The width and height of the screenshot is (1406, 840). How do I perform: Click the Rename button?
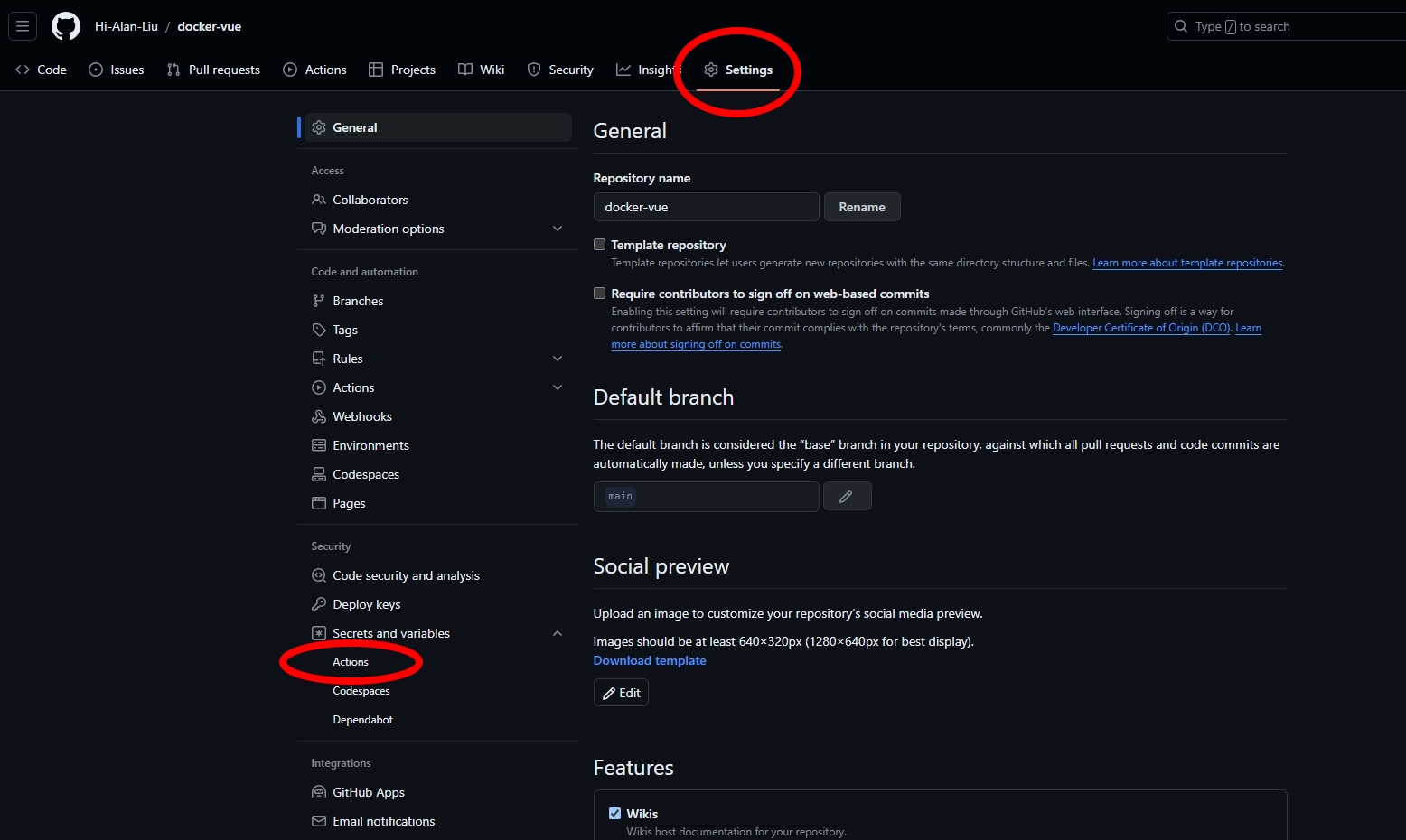(x=862, y=207)
